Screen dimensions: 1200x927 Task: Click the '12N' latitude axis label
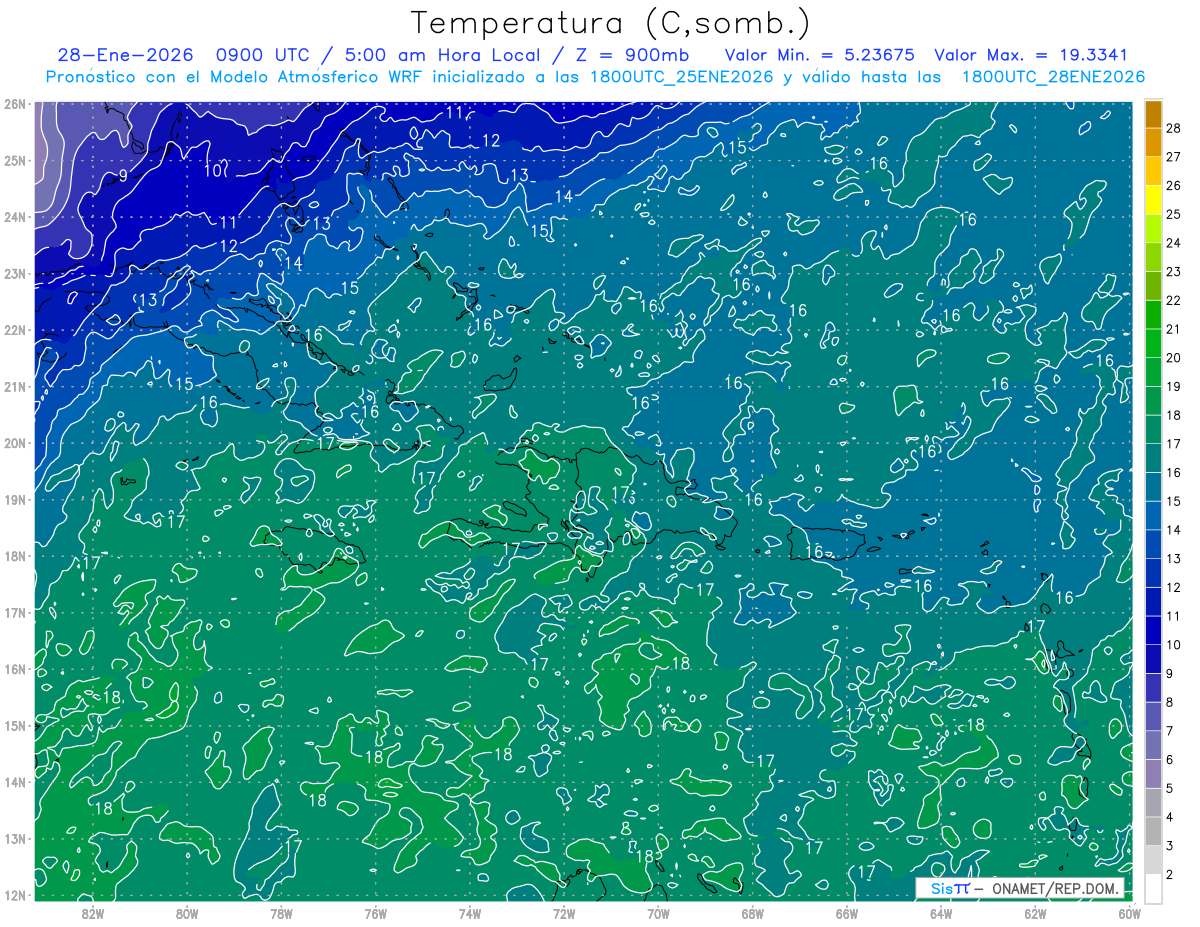coord(14,895)
